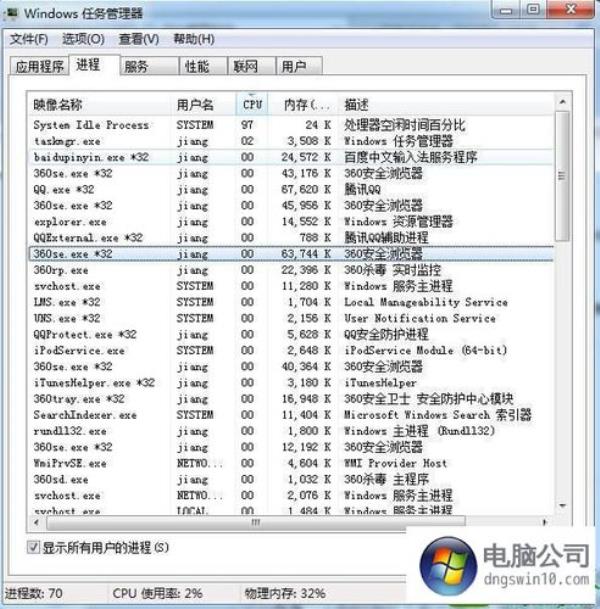Sort by 内存 column header
The width and height of the screenshot is (600, 609).
tap(303, 104)
